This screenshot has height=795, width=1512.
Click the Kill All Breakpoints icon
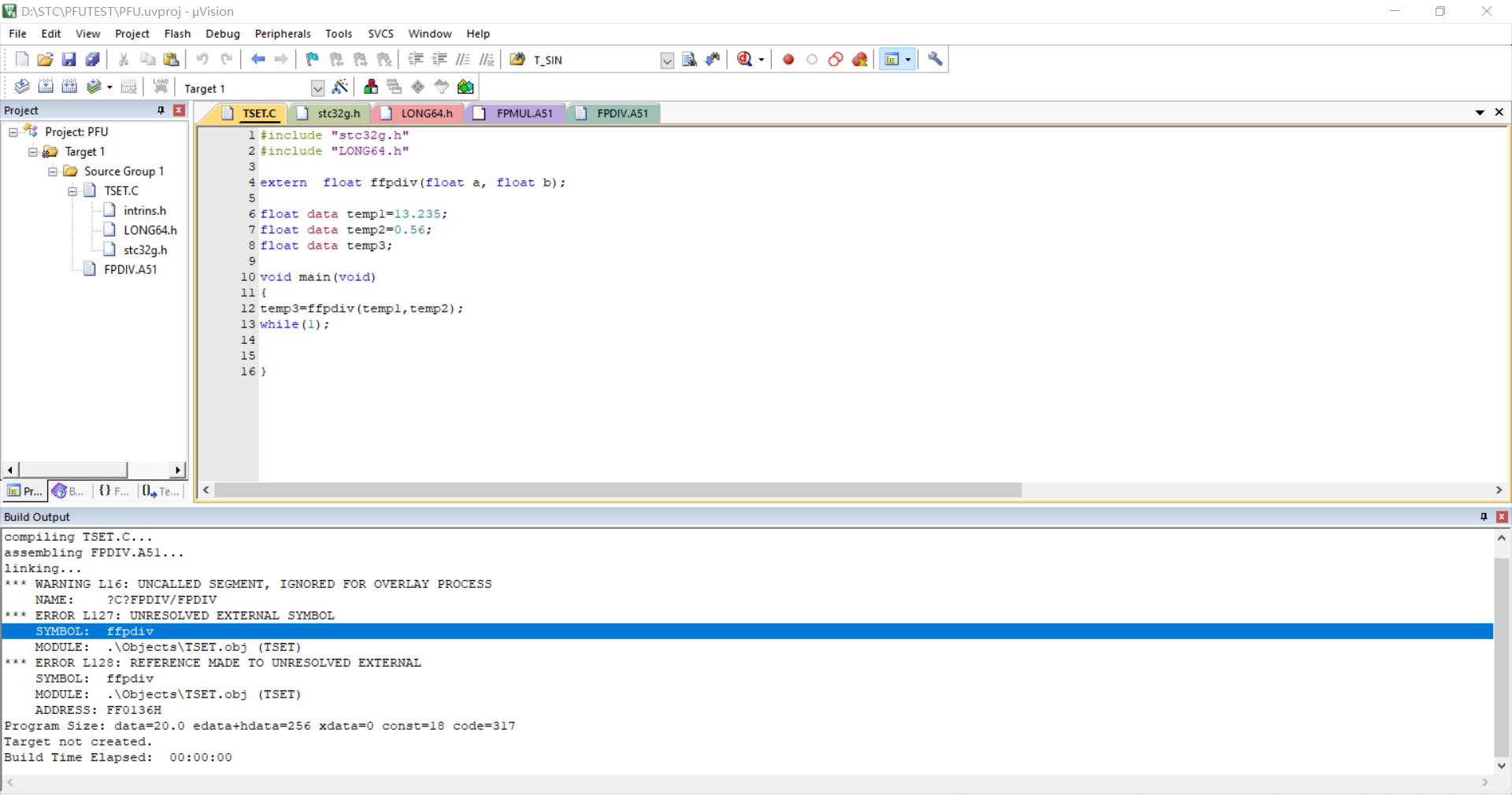pyautogui.click(x=860, y=59)
